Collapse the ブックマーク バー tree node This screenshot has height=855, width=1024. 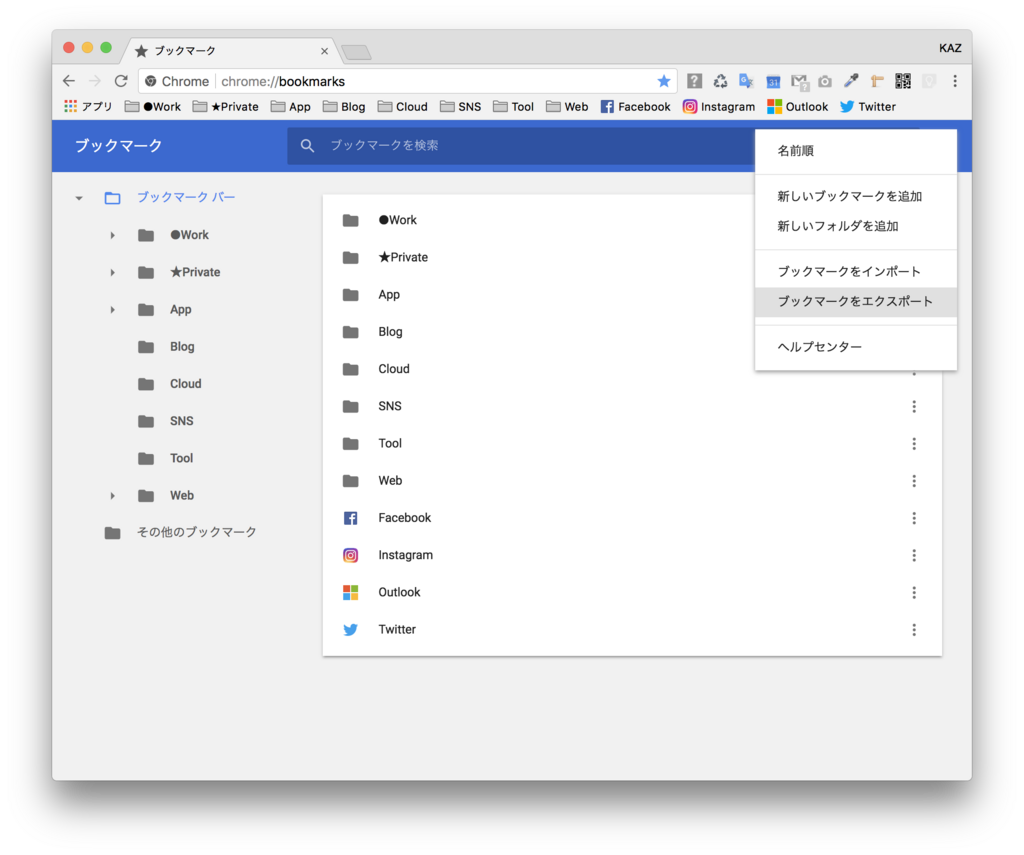point(79,197)
